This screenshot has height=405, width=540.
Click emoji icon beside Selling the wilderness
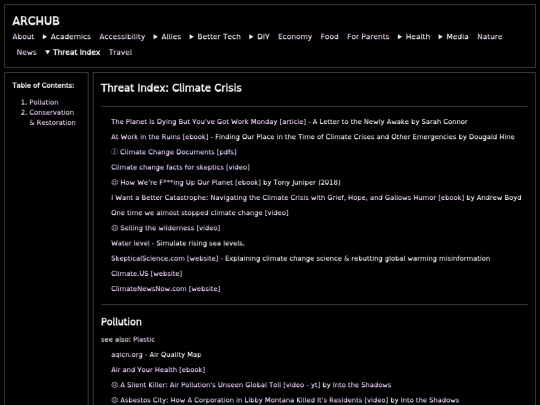click(115, 228)
